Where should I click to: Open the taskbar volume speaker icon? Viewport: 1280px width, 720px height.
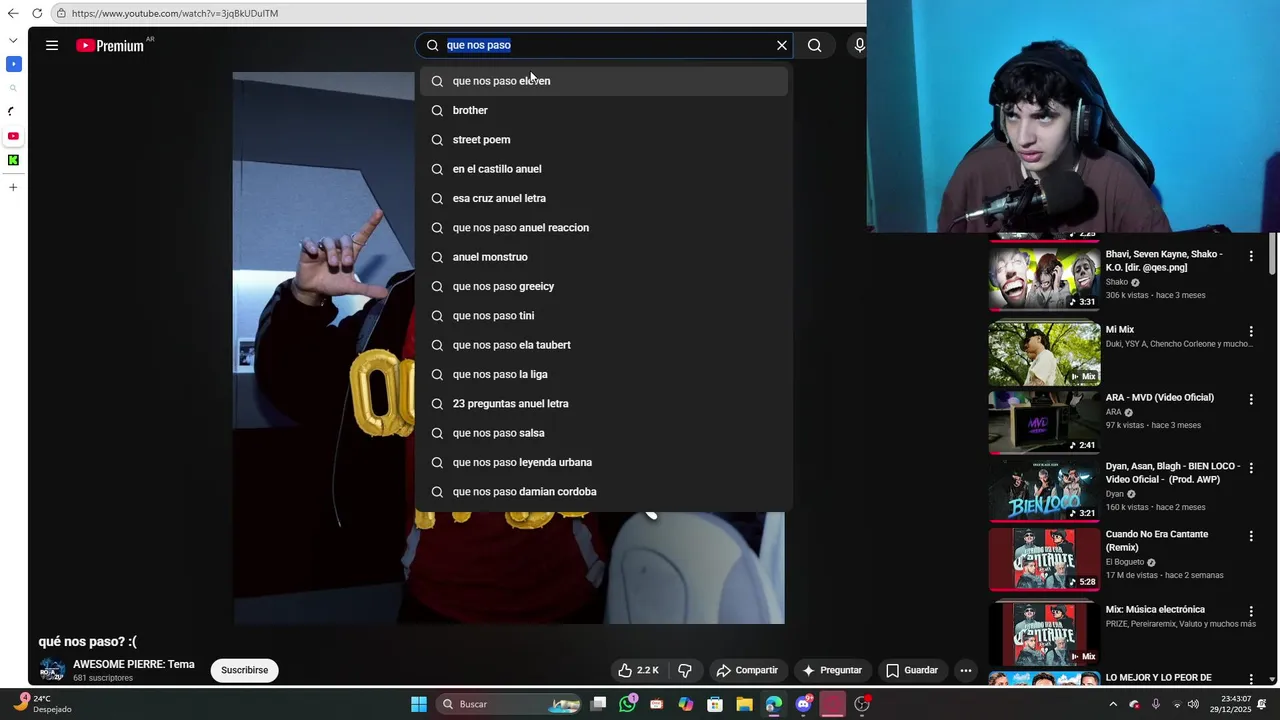point(1193,704)
